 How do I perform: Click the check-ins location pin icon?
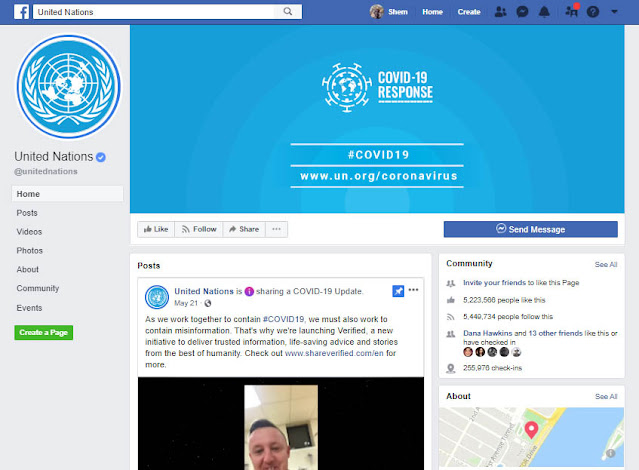(451, 368)
